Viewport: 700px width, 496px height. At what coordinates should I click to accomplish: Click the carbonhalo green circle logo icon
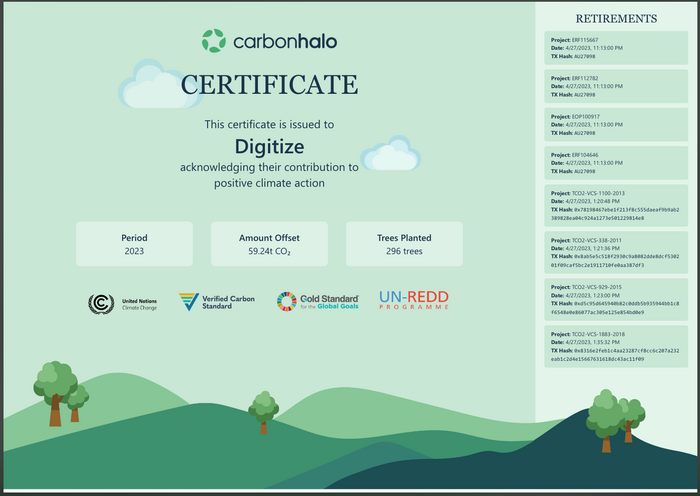(213, 41)
